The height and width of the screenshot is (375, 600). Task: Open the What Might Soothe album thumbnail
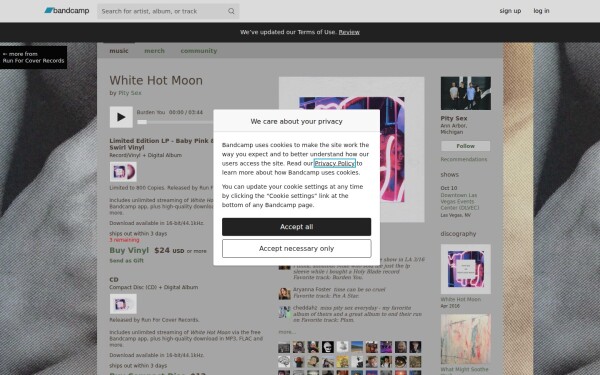point(465,339)
